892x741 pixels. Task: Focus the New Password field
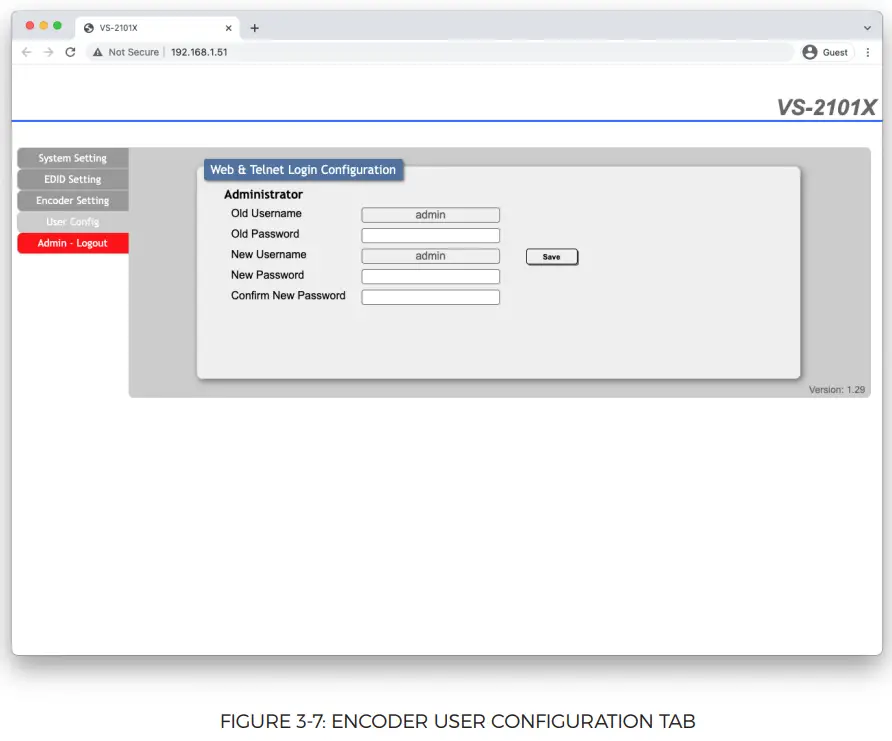tap(431, 276)
